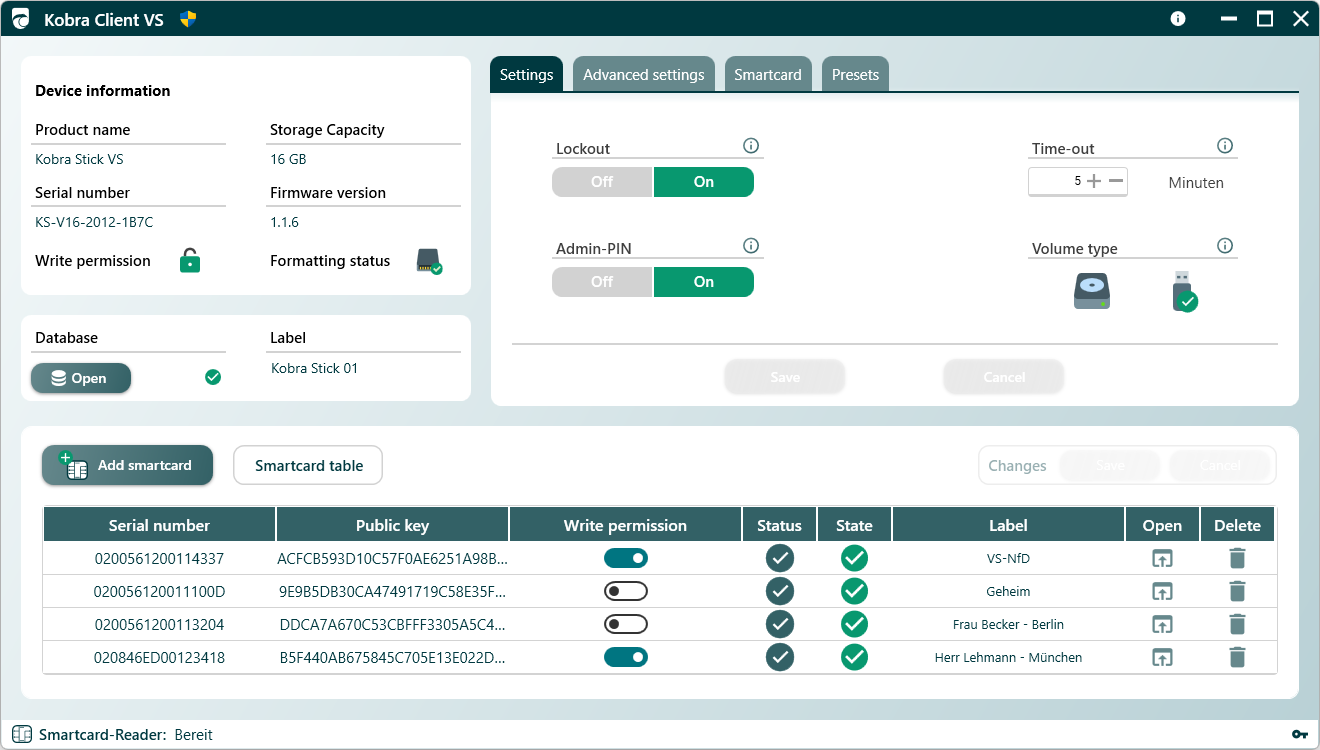Delete the VS-NfD smartcard row
Screen dimensions: 1320x750
(1237, 559)
